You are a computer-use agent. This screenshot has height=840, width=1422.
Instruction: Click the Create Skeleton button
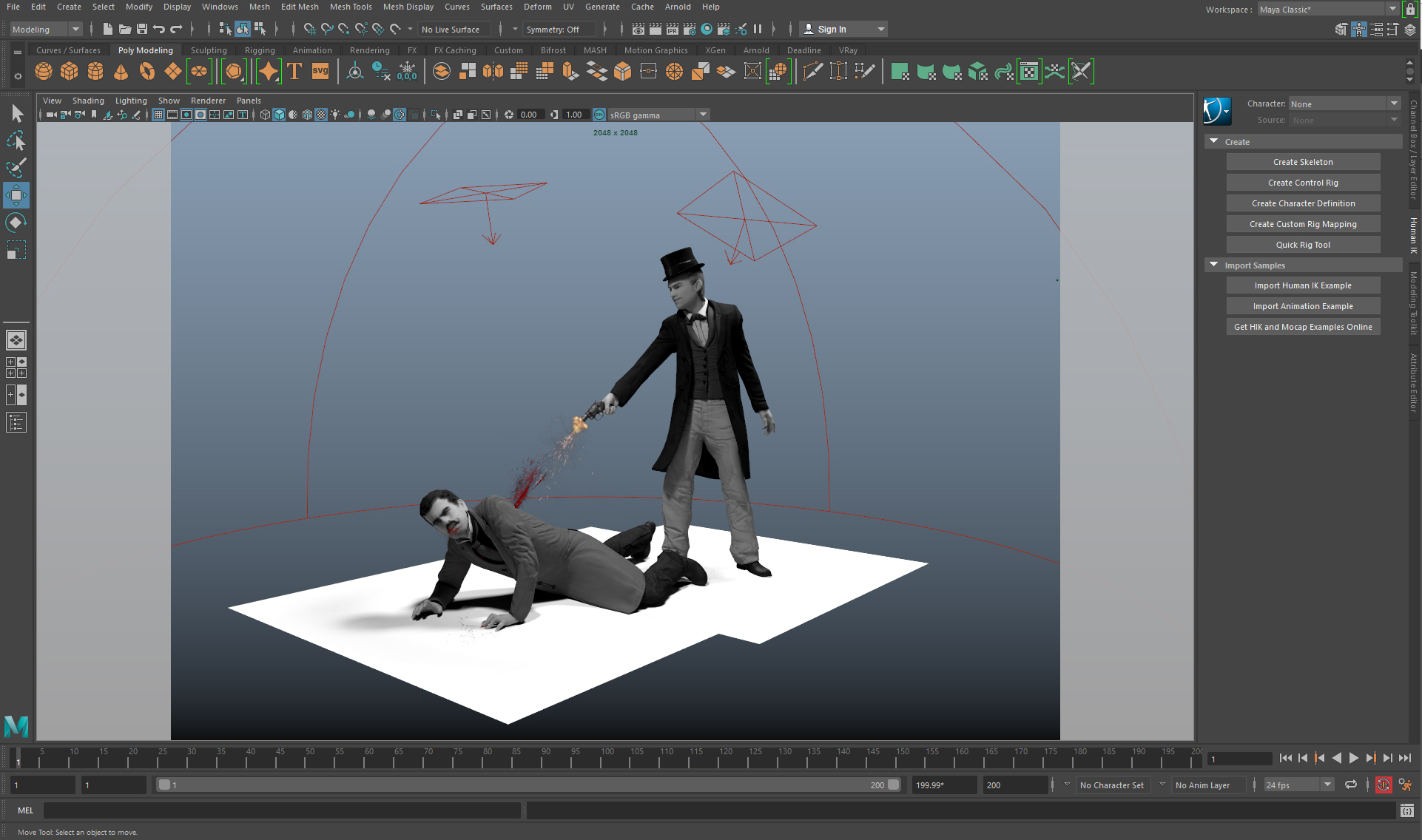pyautogui.click(x=1302, y=162)
